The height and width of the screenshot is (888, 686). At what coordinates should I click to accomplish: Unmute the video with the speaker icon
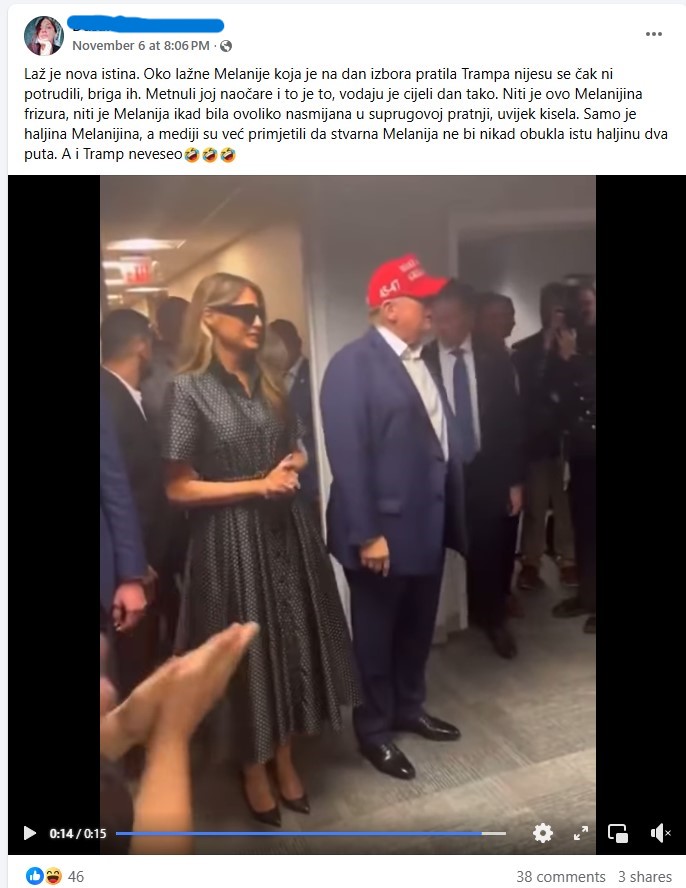[x=661, y=833]
